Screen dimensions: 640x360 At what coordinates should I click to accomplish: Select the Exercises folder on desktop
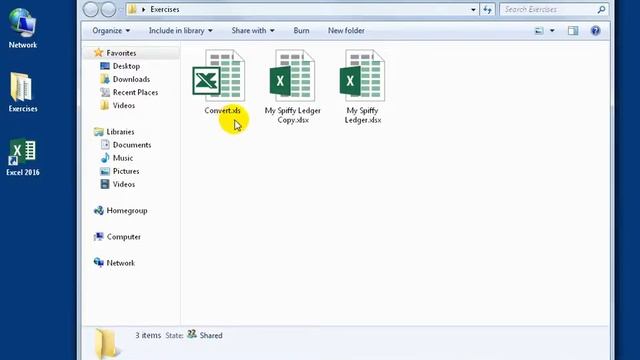[23, 92]
